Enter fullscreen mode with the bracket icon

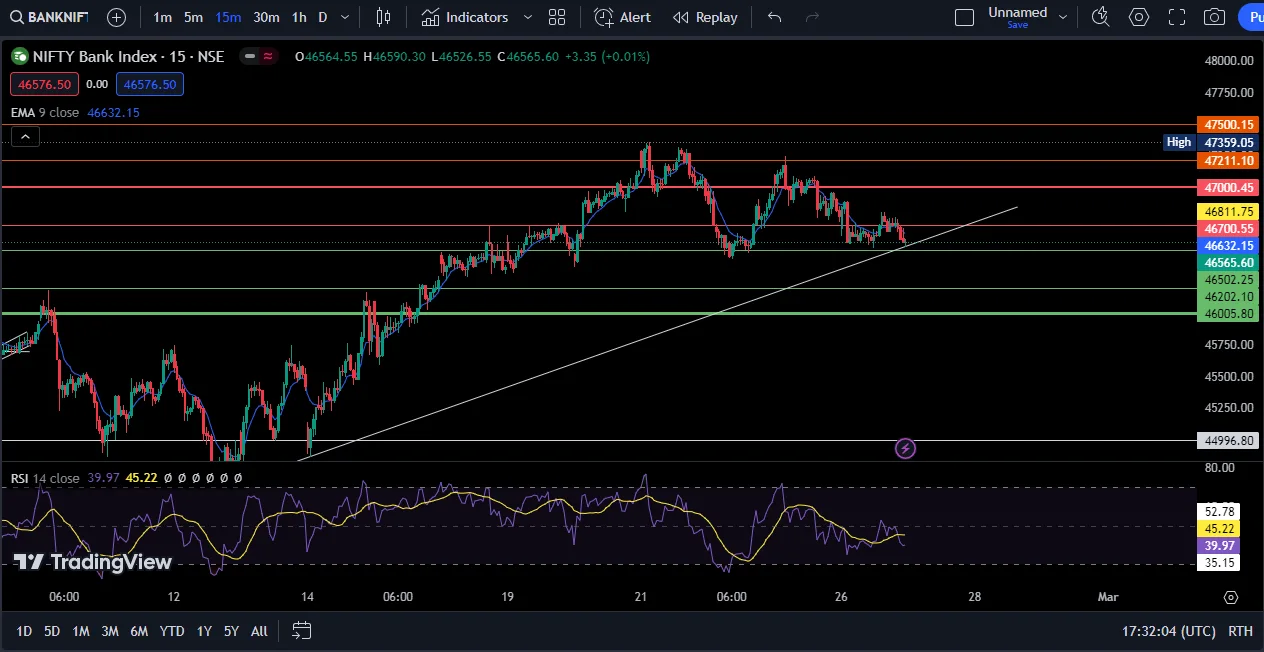1176,17
